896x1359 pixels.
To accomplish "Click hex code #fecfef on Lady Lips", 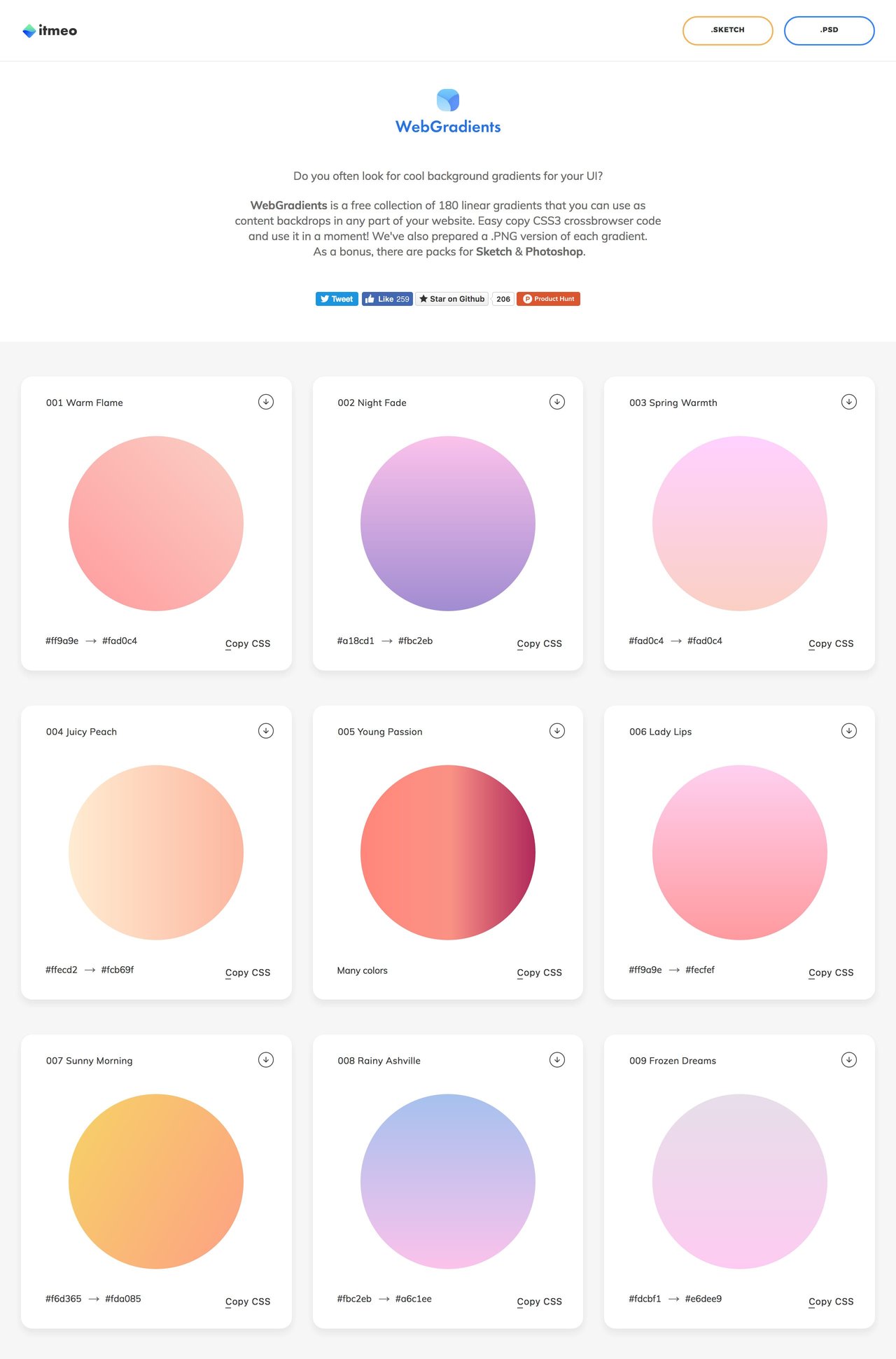I will (700, 970).
